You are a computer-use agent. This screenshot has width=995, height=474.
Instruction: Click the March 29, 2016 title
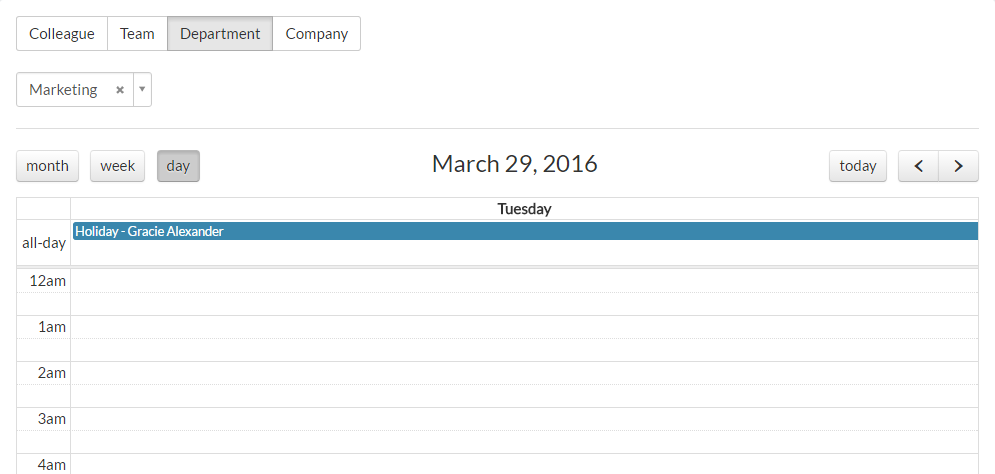pyautogui.click(x=514, y=164)
